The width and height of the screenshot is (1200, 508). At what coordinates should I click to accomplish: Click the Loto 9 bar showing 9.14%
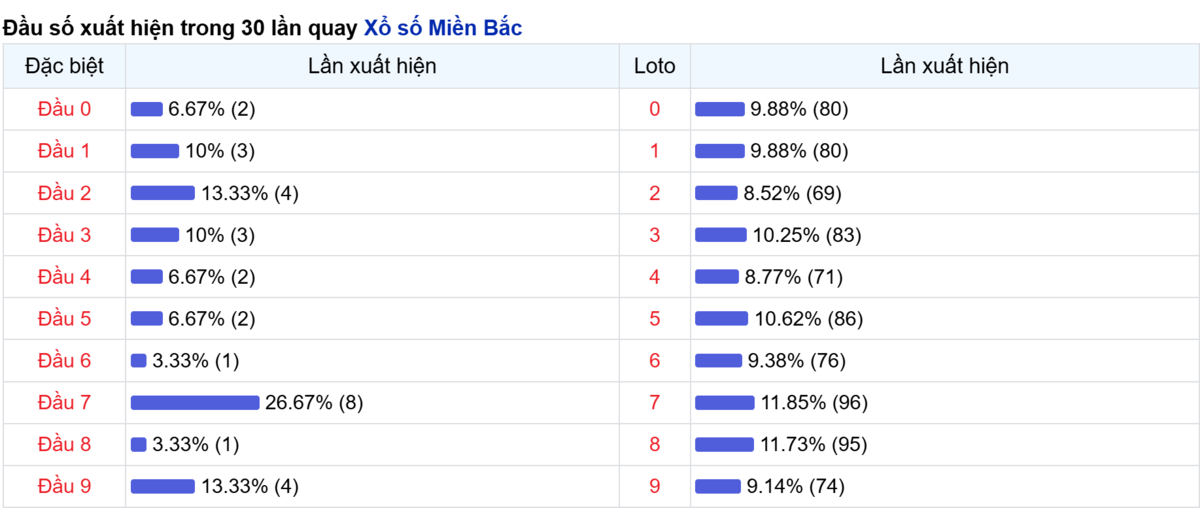718,487
